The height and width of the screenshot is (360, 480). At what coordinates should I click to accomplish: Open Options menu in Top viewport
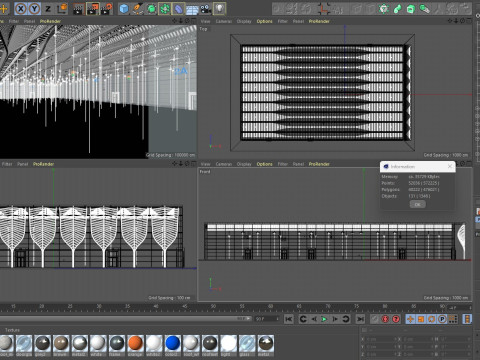click(264, 21)
